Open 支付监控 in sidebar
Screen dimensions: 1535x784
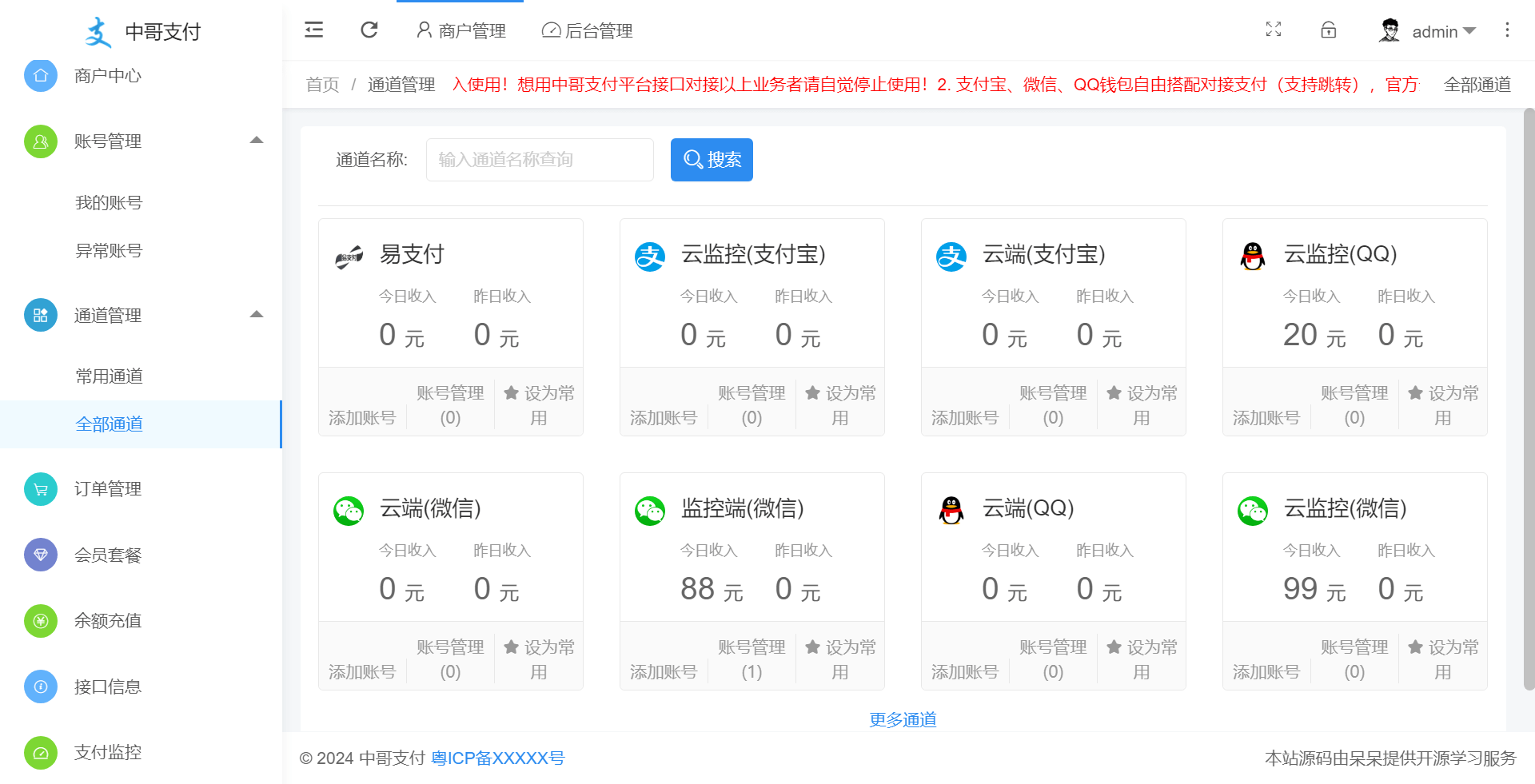[x=107, y=752]
